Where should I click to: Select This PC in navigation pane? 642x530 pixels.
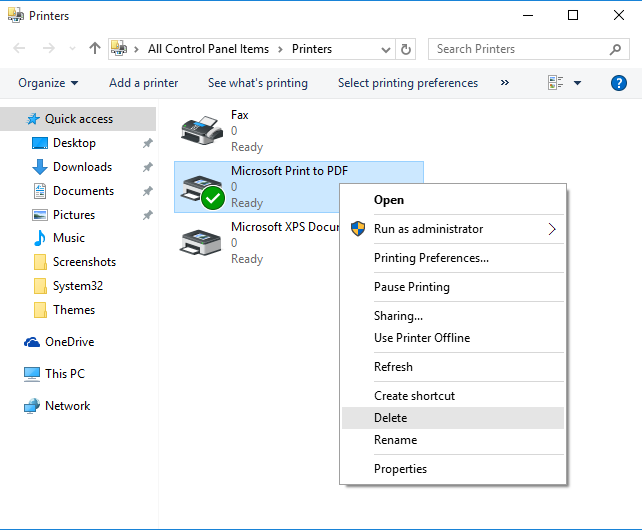pyautogui.click(x=65, y=374)
